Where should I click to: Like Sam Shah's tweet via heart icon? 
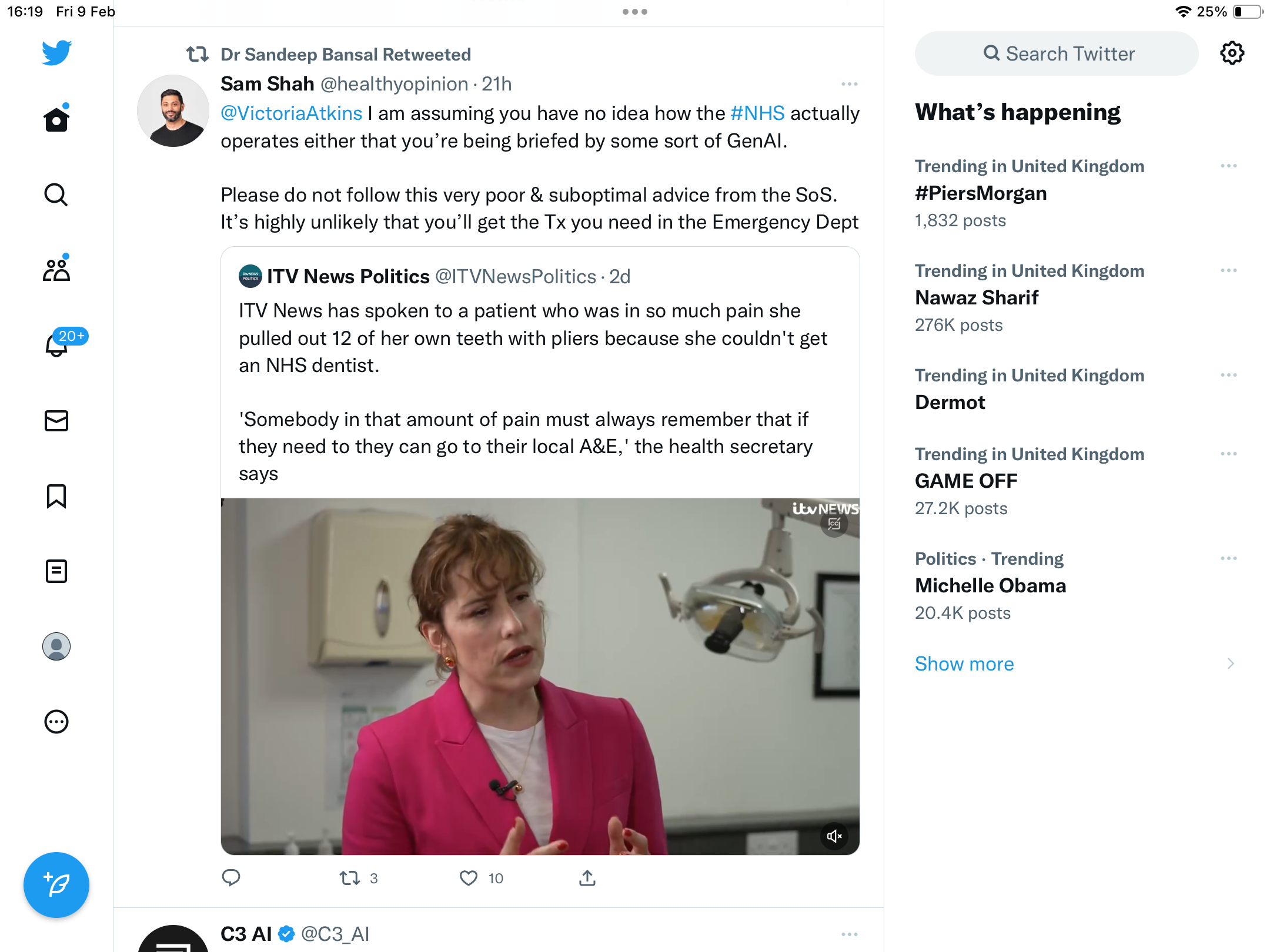(469, 878)
